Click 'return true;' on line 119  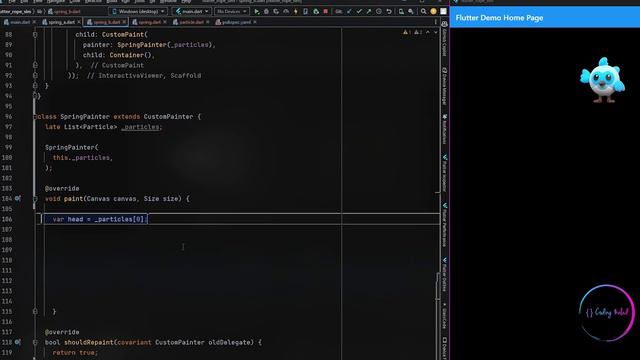point(75,353)
